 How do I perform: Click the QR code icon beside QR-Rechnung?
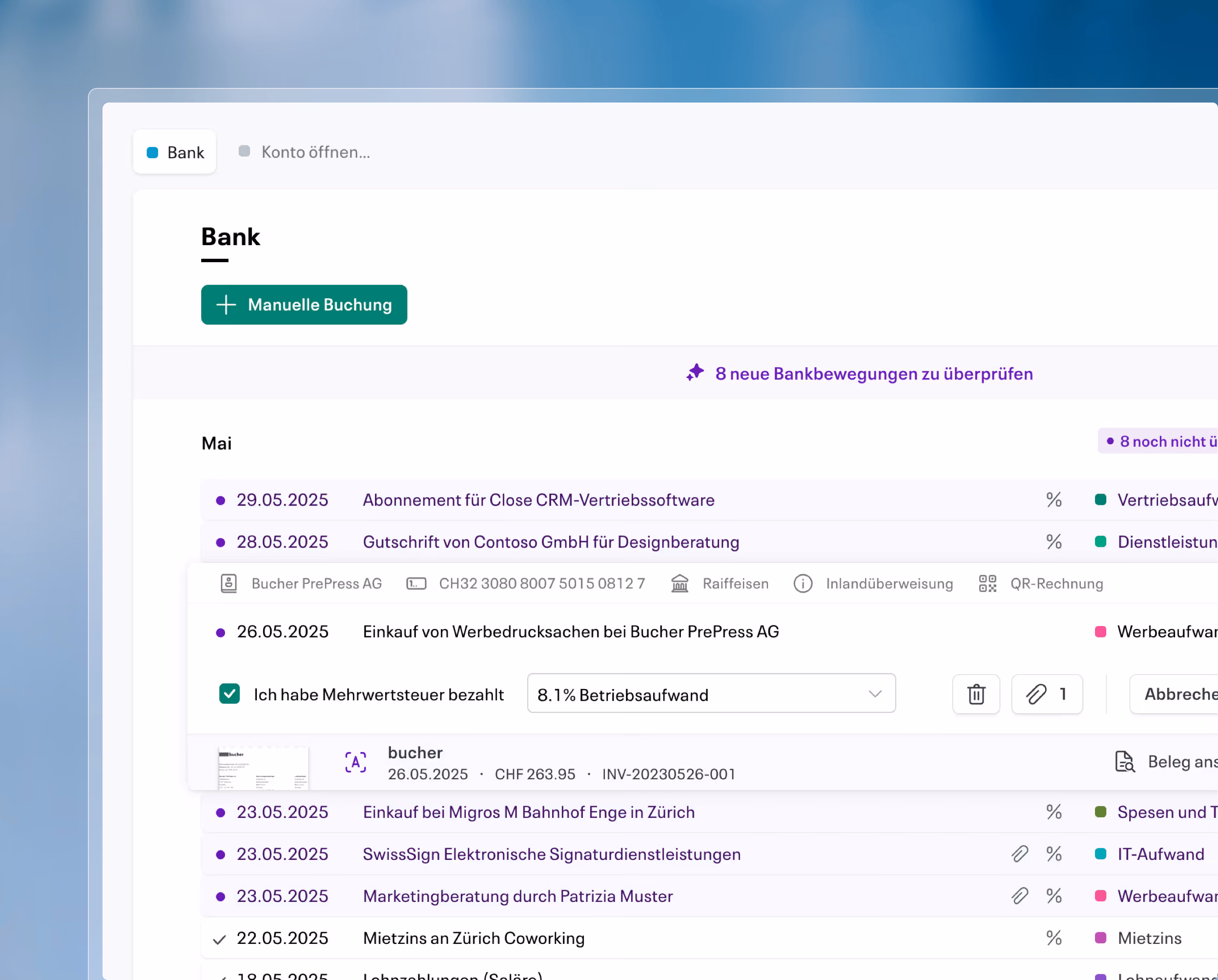(x=988, y=583)
